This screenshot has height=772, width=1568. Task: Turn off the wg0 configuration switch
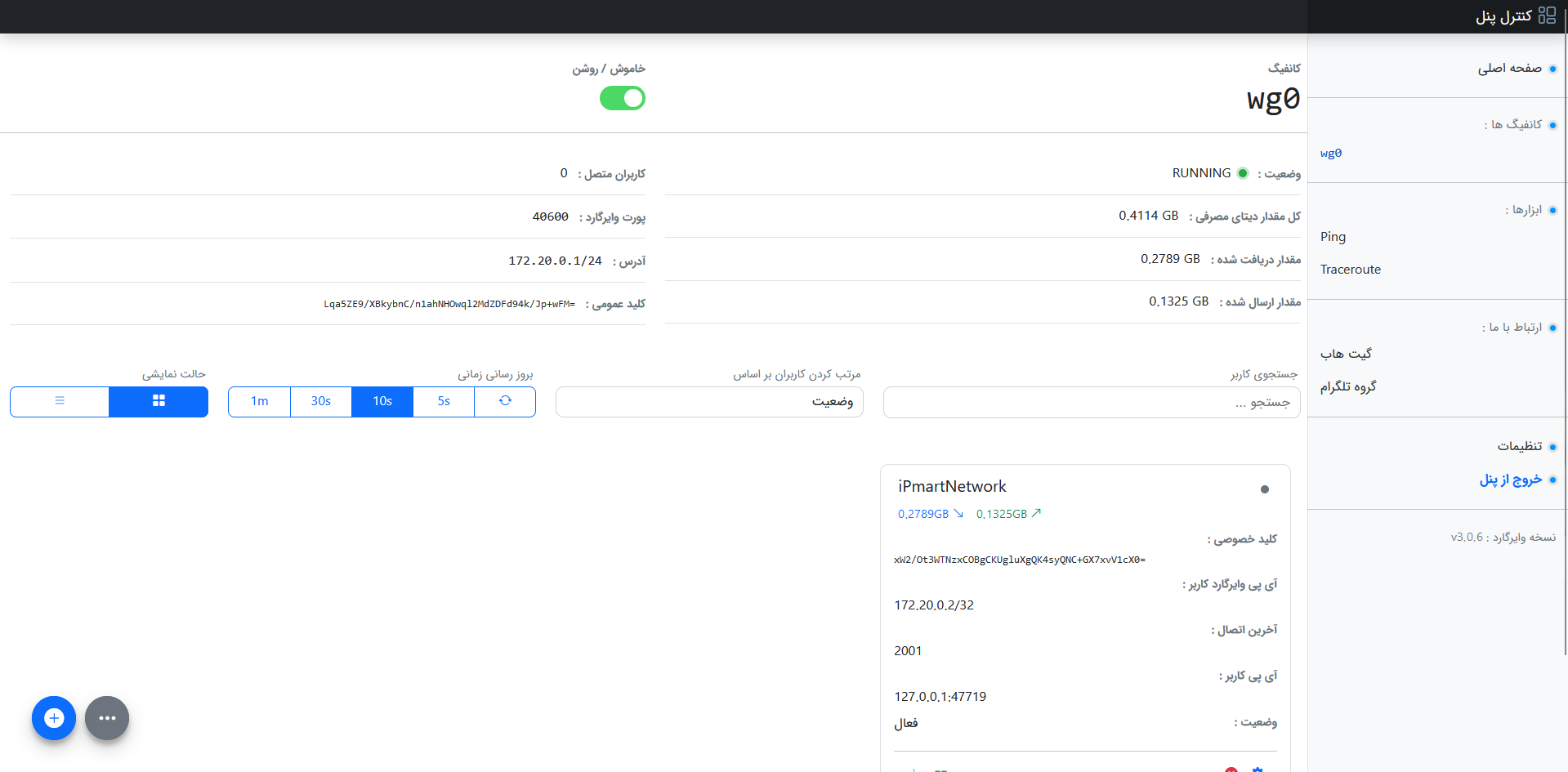coord(623,98)
